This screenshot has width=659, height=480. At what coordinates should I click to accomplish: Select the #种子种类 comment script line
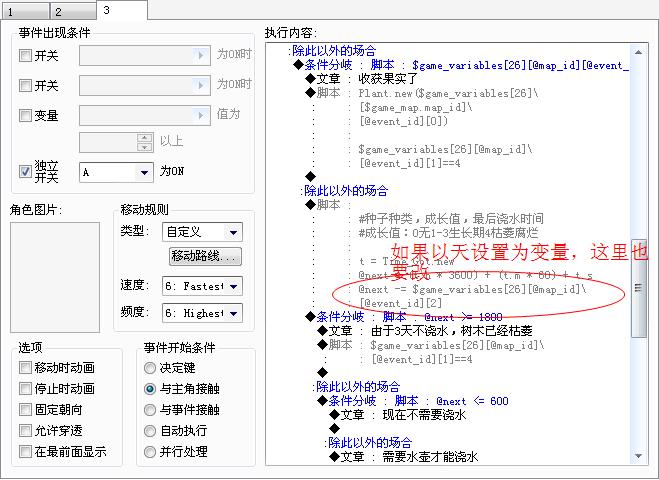(x=451, y=219)
